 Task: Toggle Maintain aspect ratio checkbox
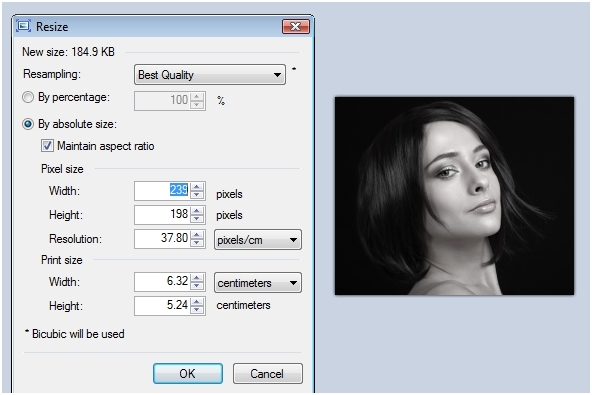point(47,146)
